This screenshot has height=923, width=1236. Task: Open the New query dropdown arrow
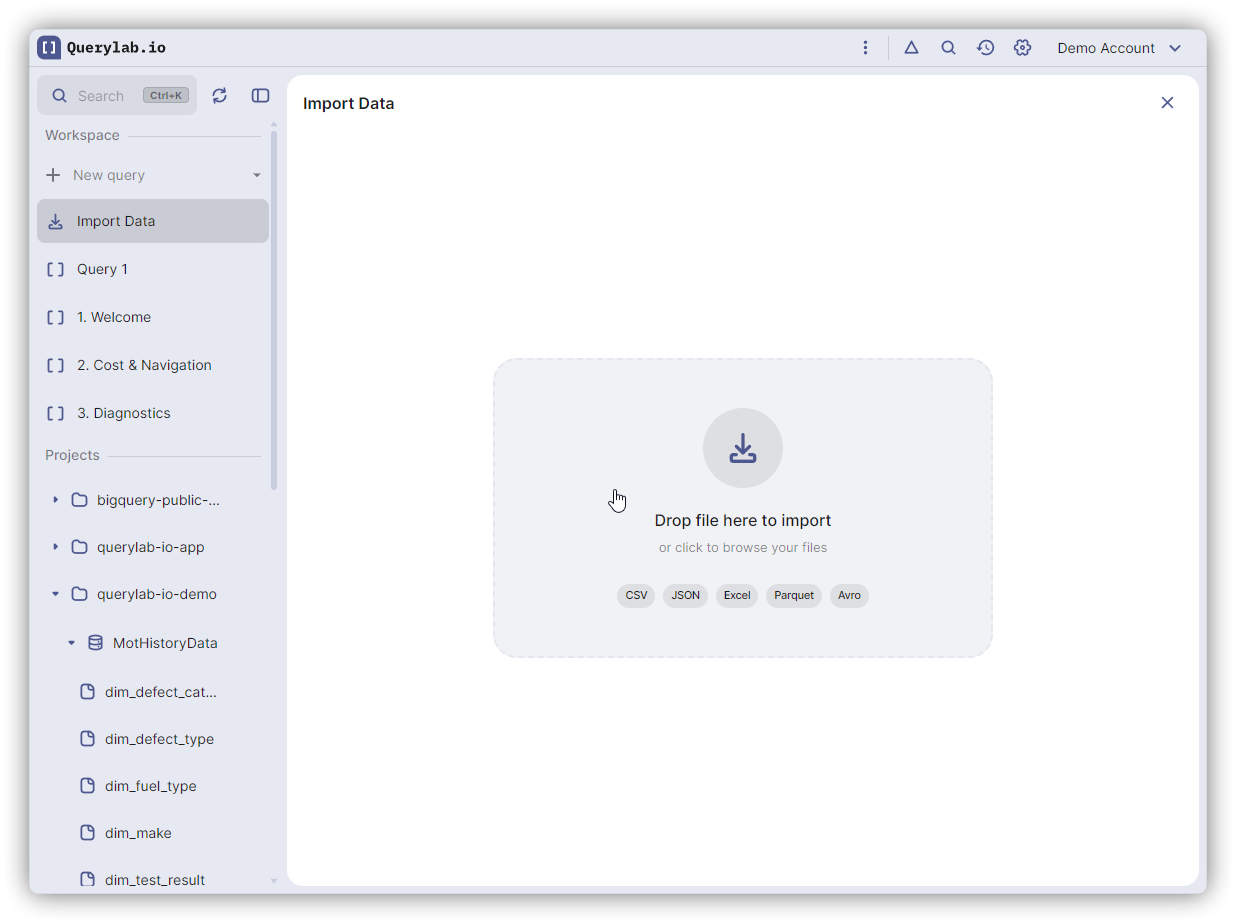[x=257, y=175]
